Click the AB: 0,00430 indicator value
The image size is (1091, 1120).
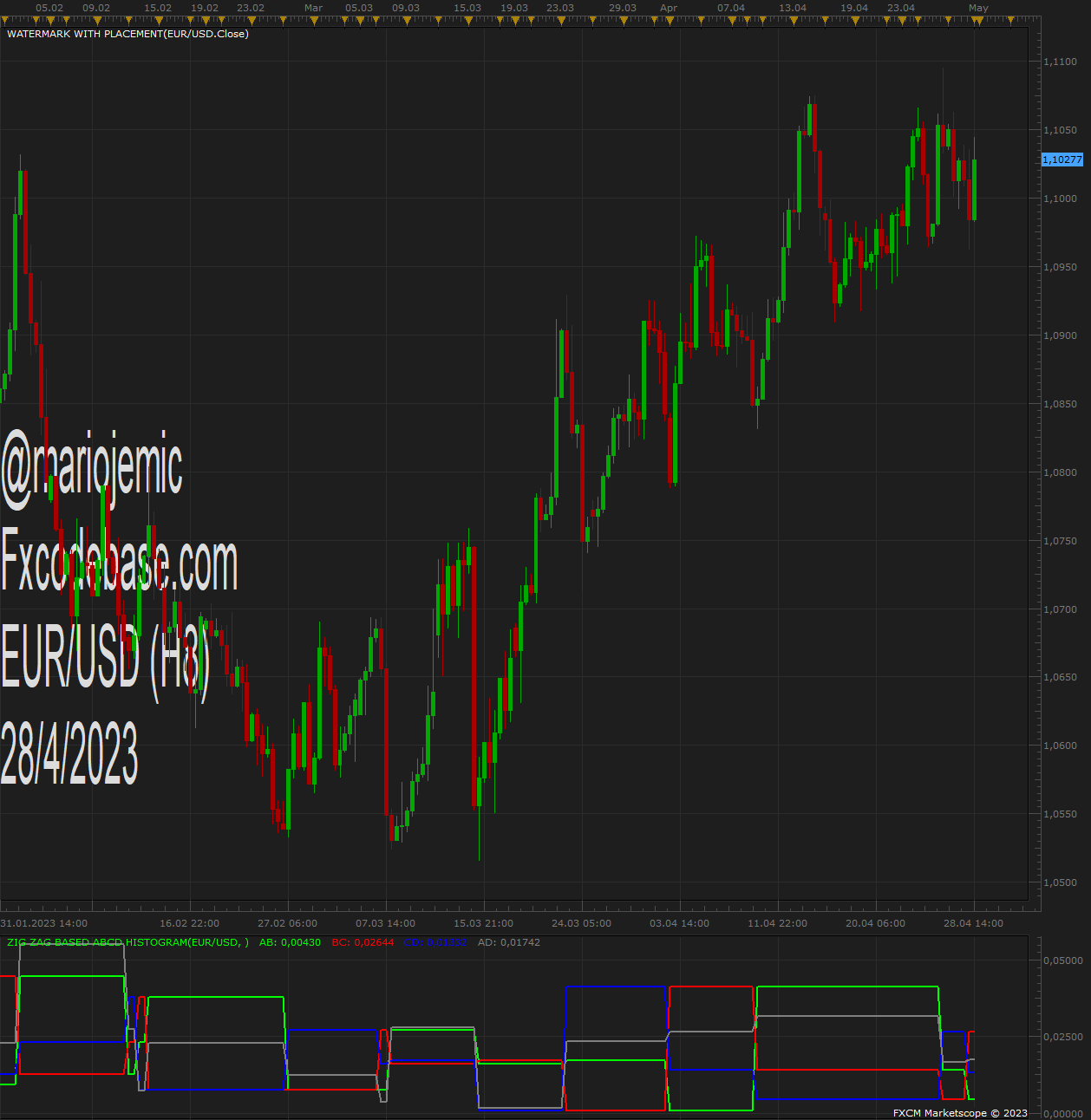pyautogui.click(x=290, y=942)
